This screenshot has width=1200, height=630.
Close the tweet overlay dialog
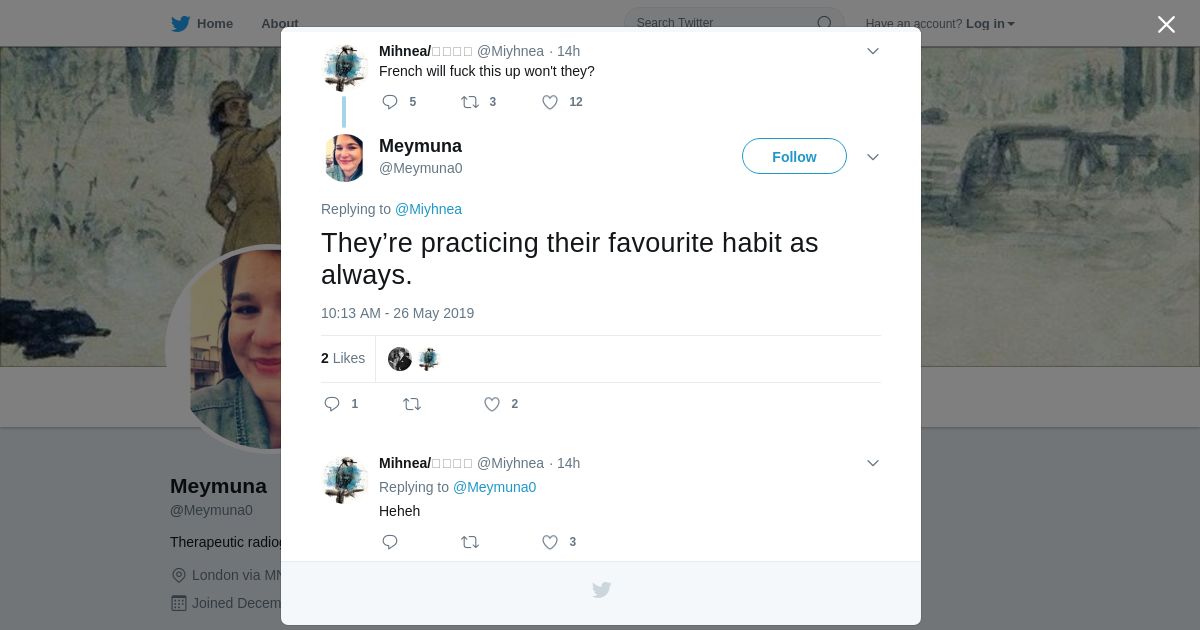(1166, 25)
